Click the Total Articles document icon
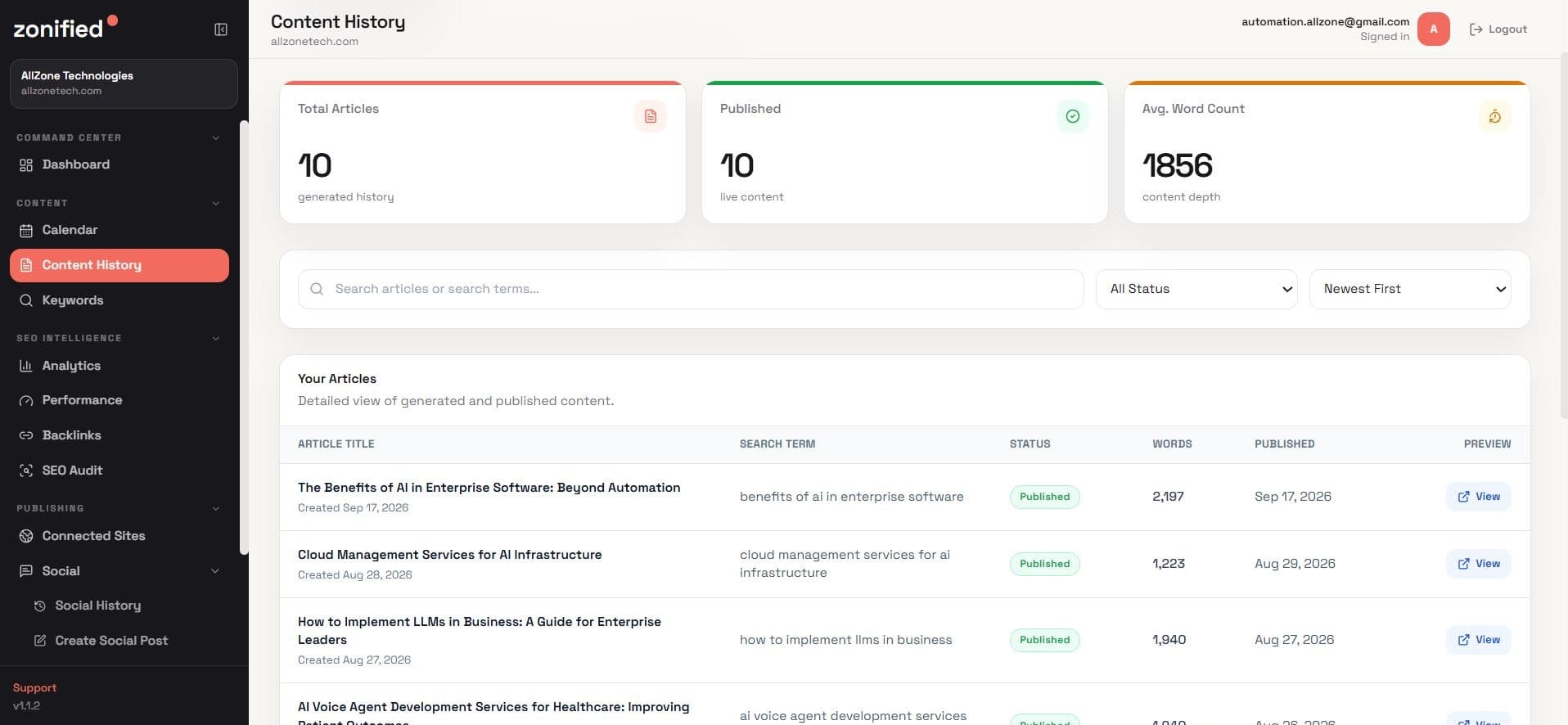The width and height of the screenshot is (1568, 725). pyautogui.click(x=651, y=116)
